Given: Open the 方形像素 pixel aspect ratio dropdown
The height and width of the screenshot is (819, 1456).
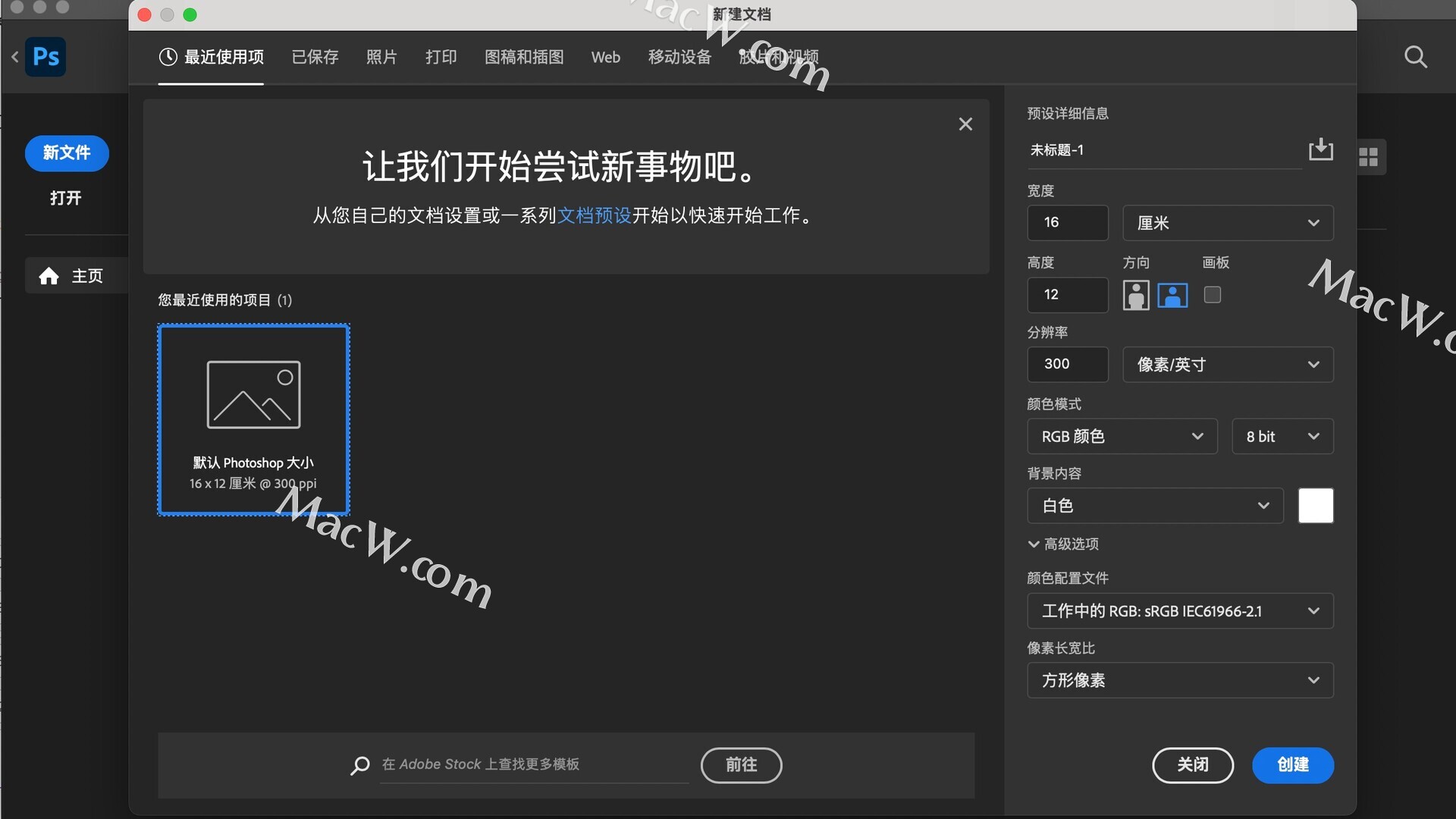Looking at the screenshot, I should pos(1180,680).
